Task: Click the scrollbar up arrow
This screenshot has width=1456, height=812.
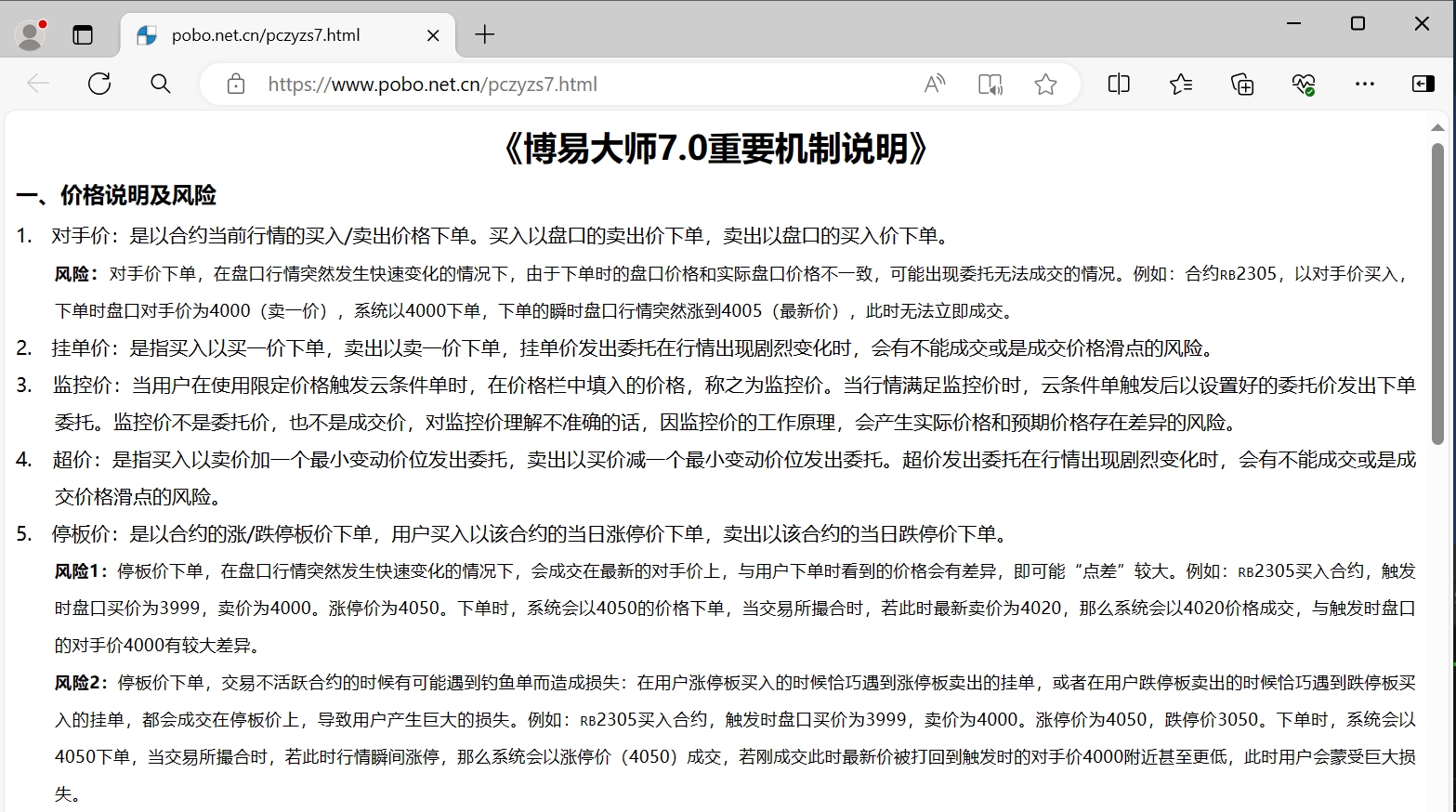Action: [x=1437, y=127]
